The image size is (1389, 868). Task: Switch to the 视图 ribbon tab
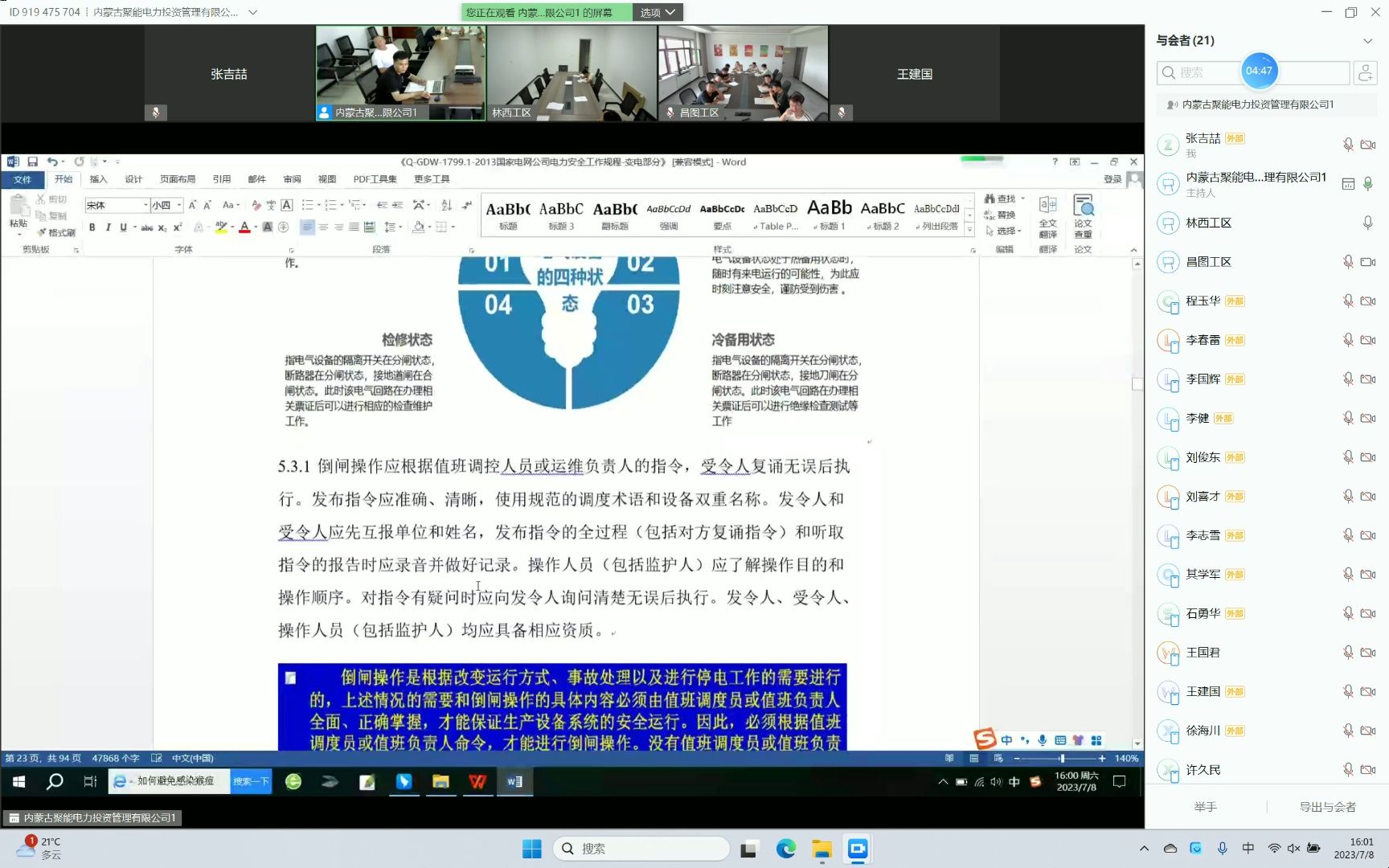coord(327,179)
